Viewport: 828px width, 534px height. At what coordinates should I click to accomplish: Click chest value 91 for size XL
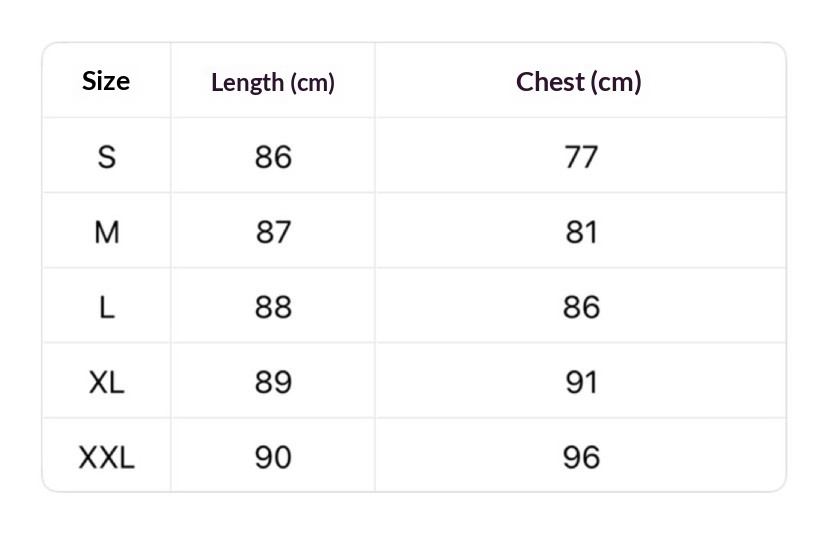[581, 382]
